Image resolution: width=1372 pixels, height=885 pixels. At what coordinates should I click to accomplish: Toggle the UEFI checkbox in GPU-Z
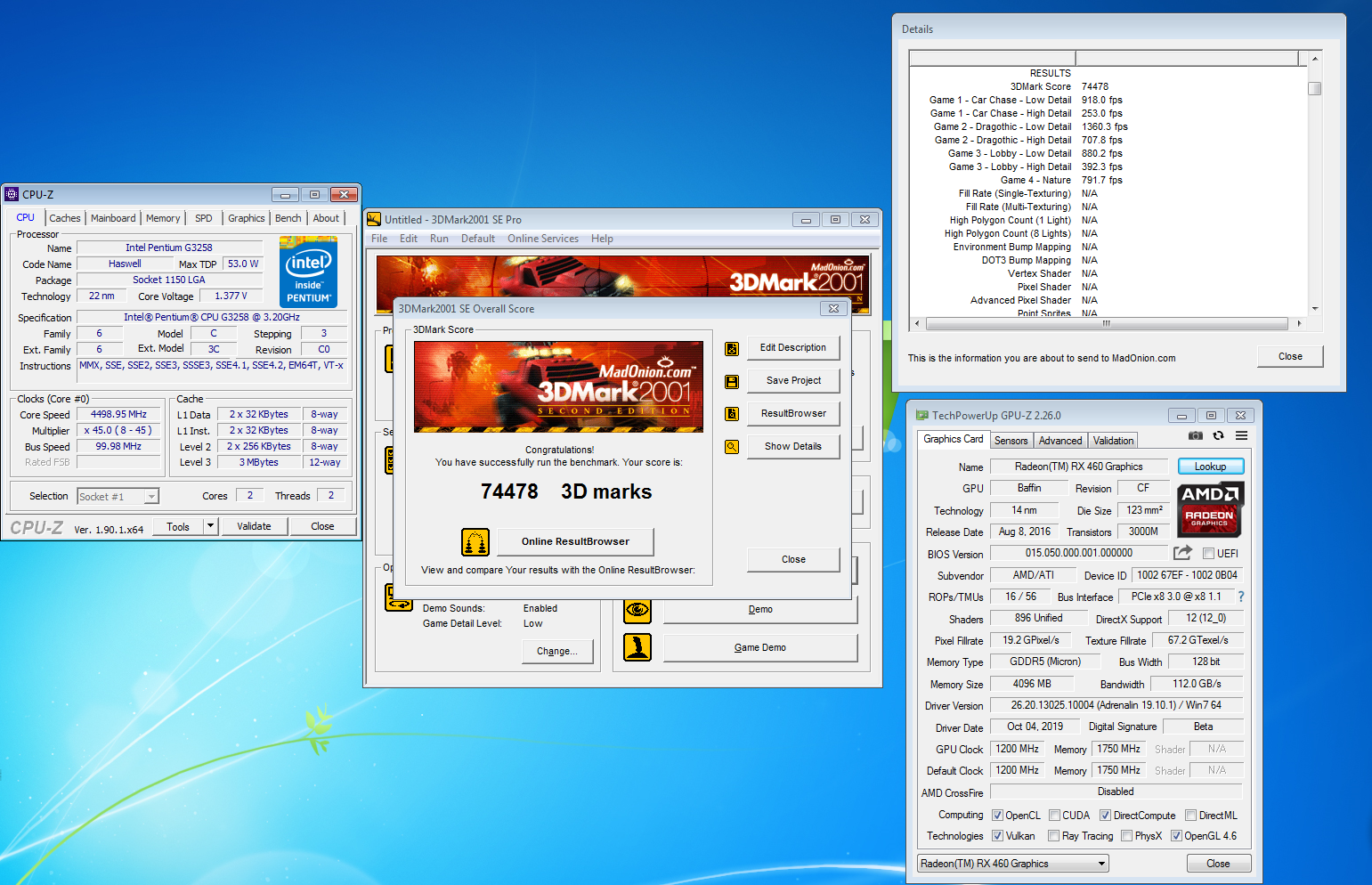tap(1209, 553)
